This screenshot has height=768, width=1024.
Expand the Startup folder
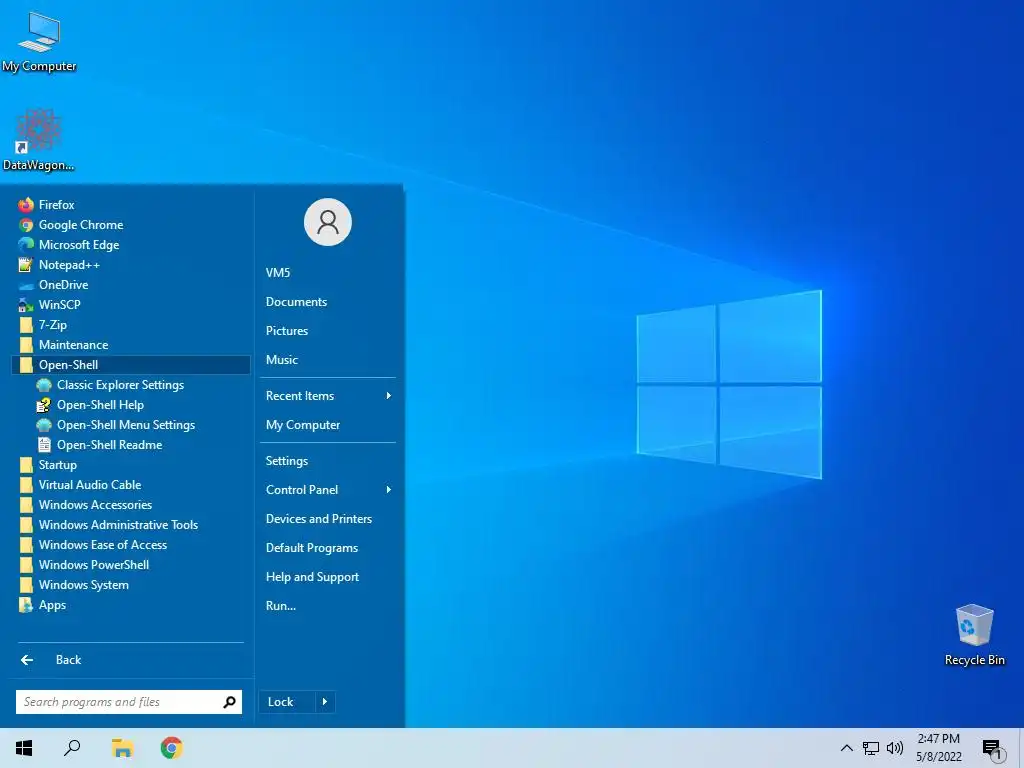point(131,465)
